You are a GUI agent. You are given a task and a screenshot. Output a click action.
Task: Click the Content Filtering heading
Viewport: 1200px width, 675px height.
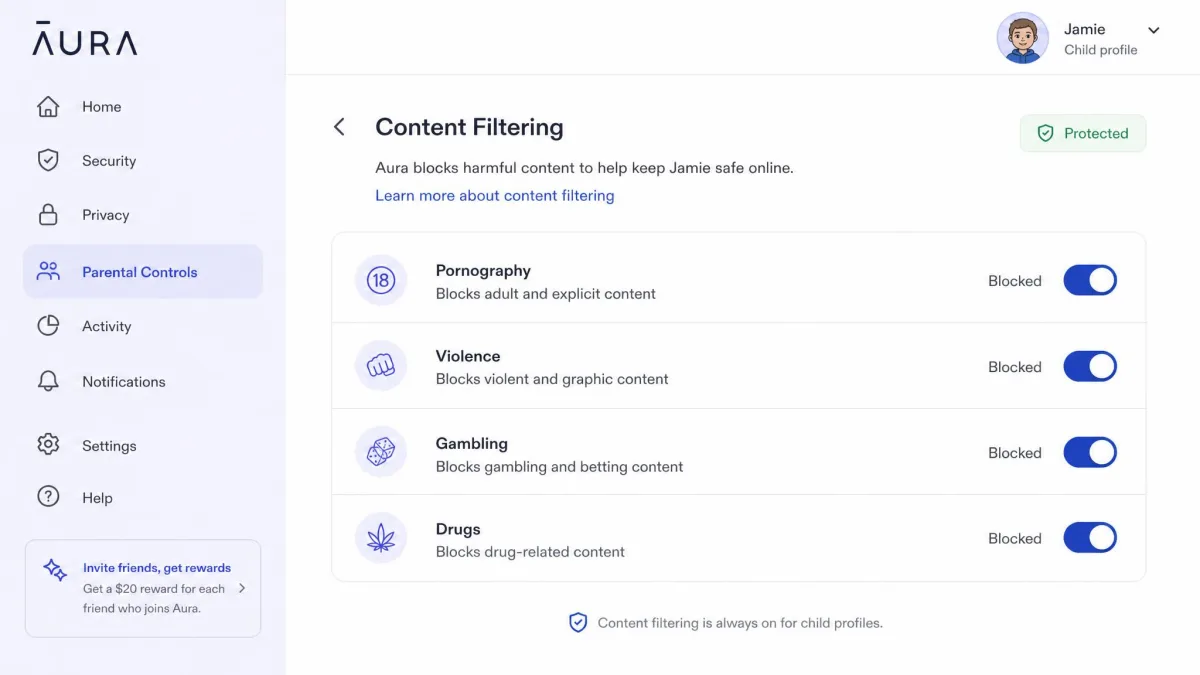click(x=469, y=127)
